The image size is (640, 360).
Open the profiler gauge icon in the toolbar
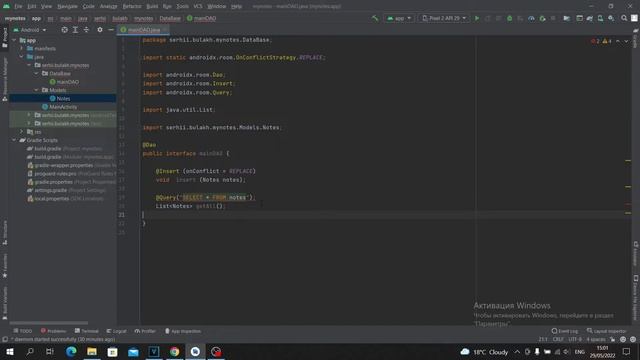tap(531, 18)
